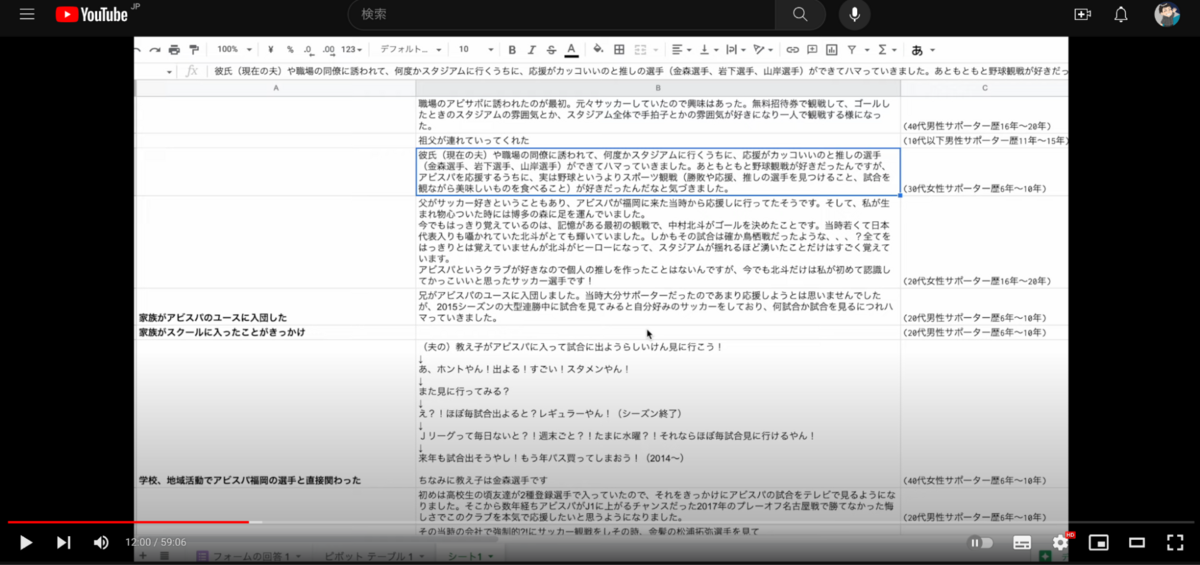1200x565 pixels.
Task: Switch to miniplayer
Action: (x=1099, y=542)
